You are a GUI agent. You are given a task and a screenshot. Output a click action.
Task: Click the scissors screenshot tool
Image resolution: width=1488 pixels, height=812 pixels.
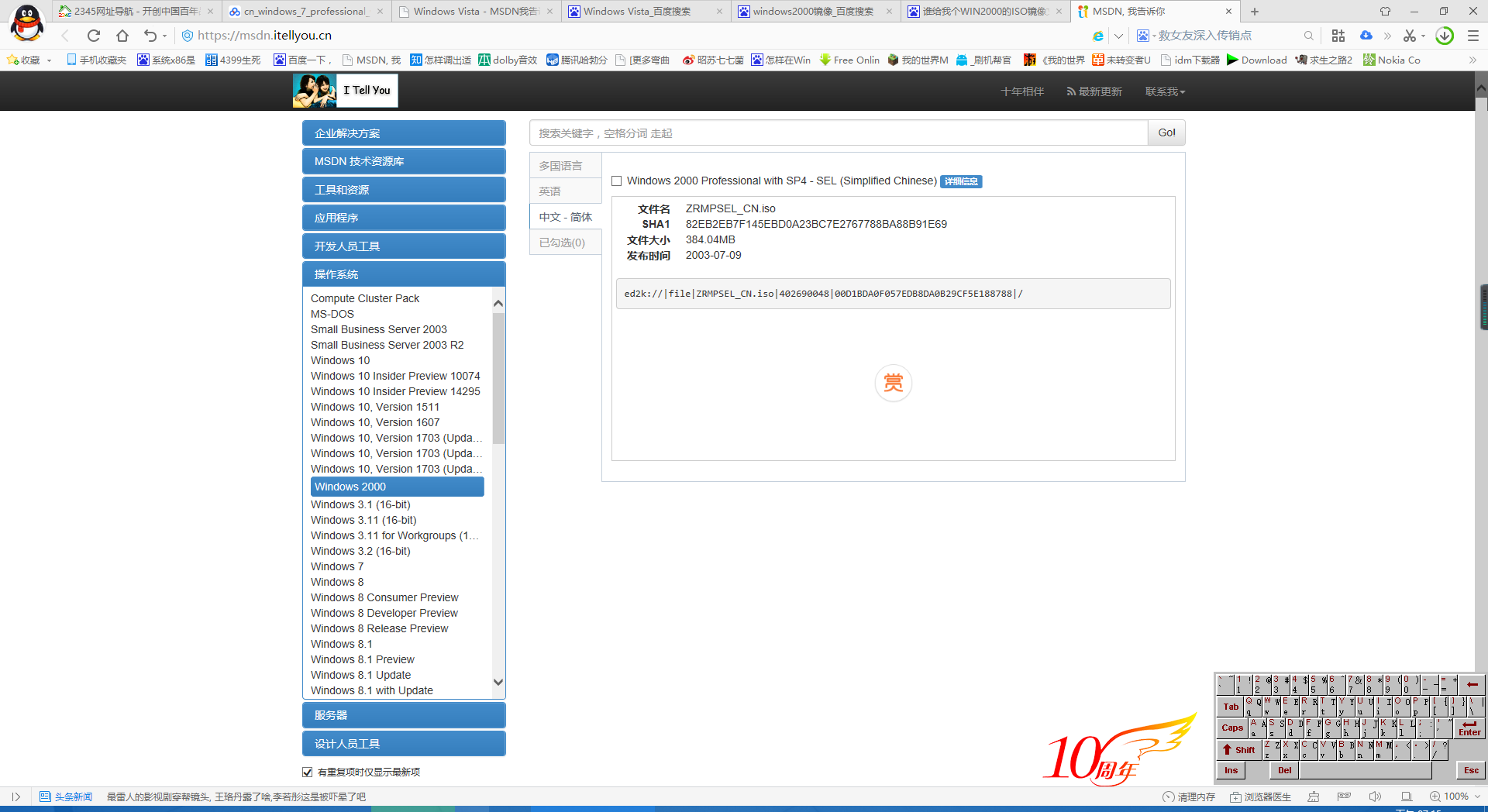pyautogui.click(x=1410, y=36)
